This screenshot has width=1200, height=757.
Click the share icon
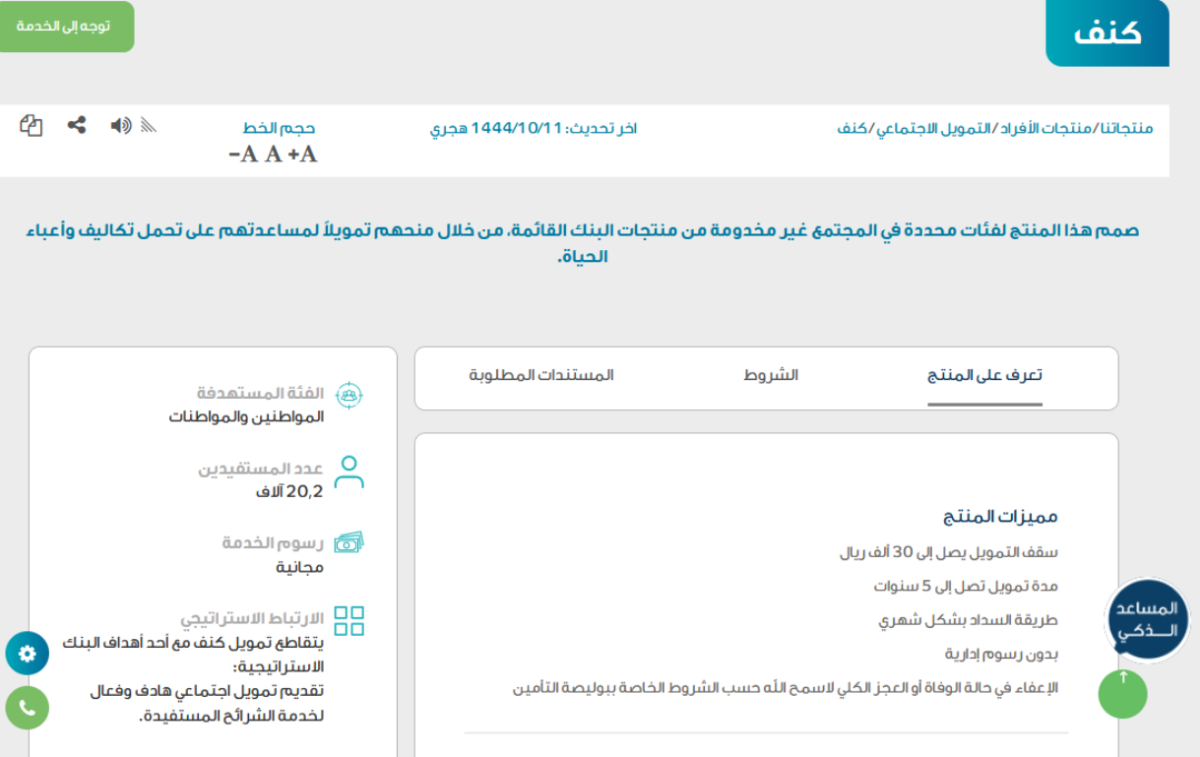76,125
